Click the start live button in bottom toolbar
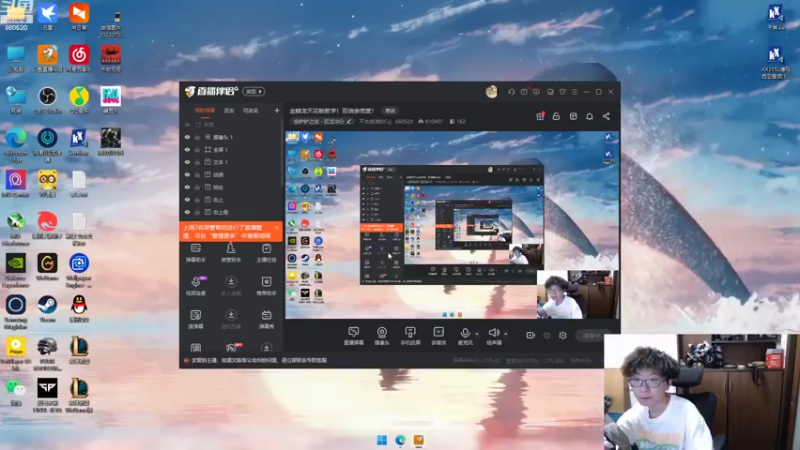 pos(591,335)
